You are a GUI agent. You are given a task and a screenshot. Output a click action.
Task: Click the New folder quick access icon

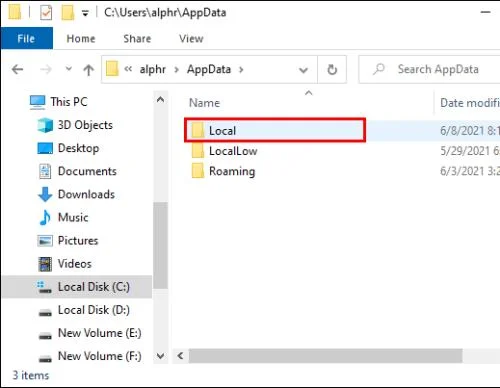pos(68,13)
